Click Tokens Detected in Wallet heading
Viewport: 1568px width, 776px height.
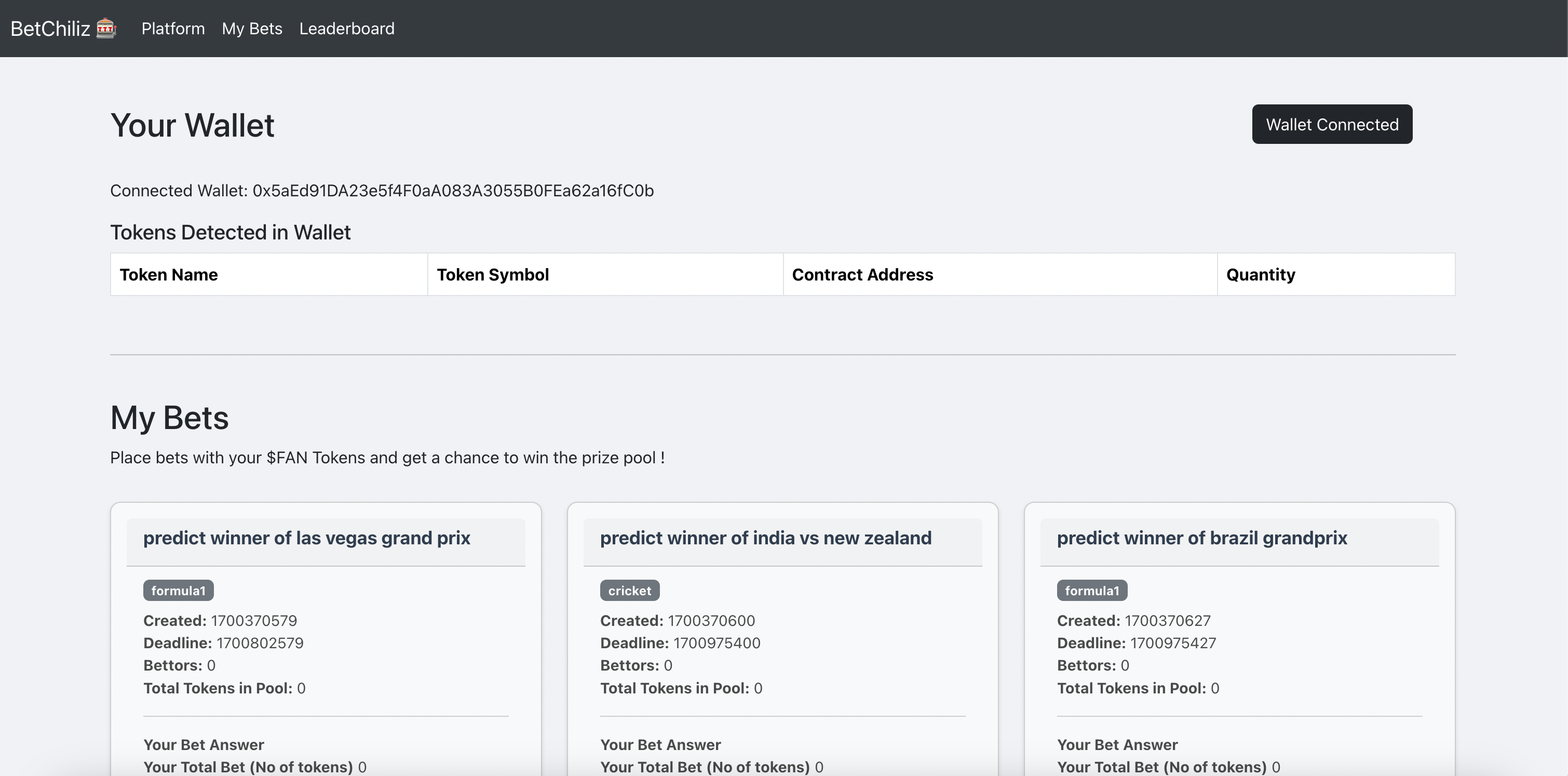point(230,232)
